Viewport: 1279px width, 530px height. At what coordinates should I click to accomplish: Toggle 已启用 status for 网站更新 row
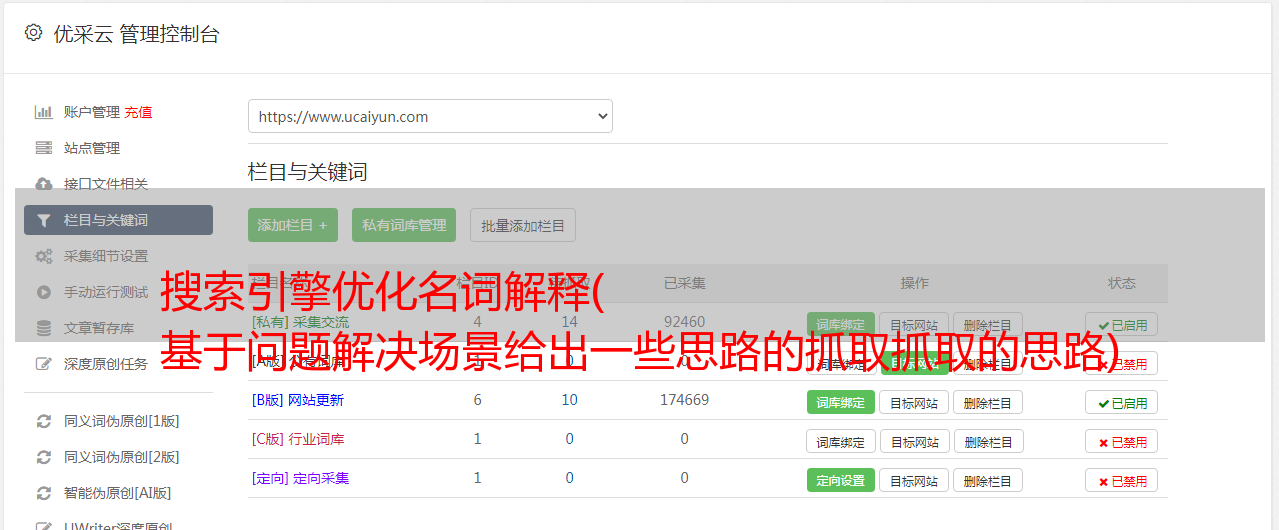(x=1121, y=402)
